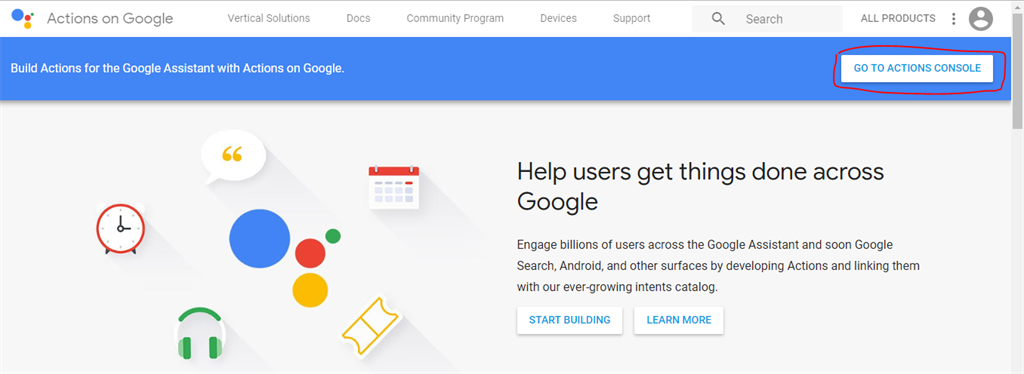Click 'Help users get things done across Google' heading
This screenshot has height=374, width=1024.
click(x=700, y=186)
